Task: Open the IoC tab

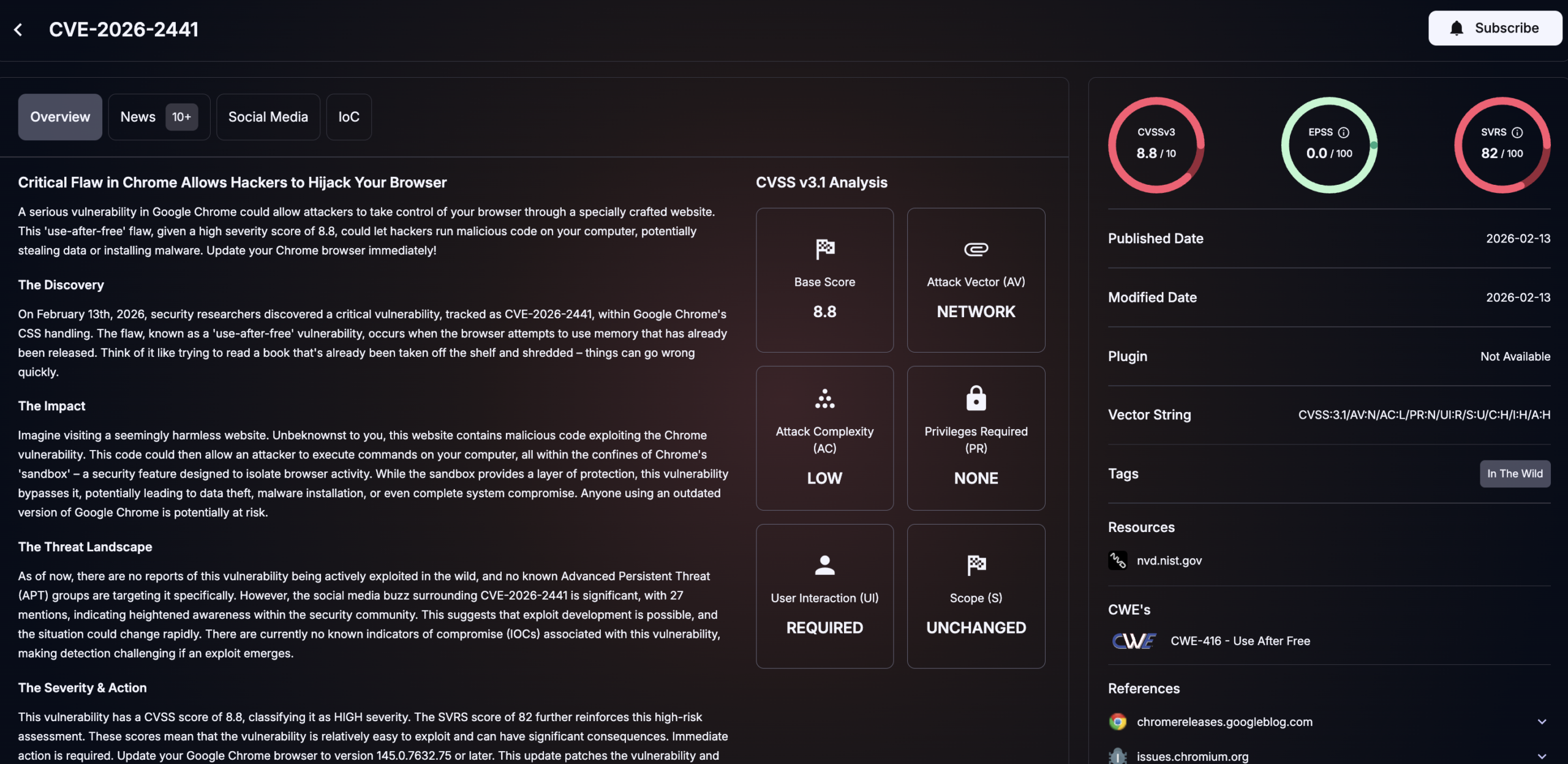Action: click(x=349, y=116)
